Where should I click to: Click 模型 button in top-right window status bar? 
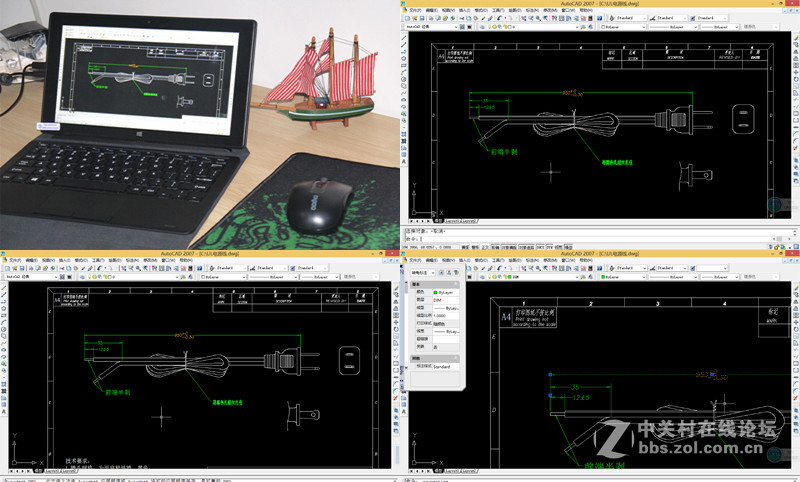[x=568, y=247]
